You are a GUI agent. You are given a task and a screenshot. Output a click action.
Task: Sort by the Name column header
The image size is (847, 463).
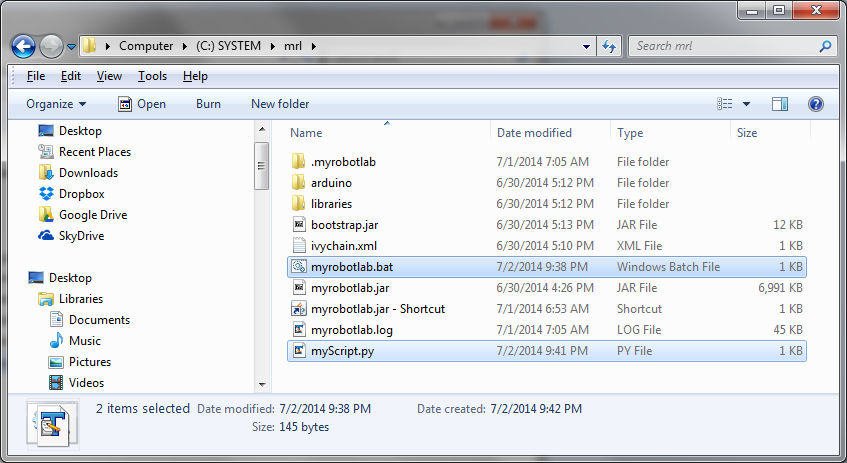tap(306, 133)
